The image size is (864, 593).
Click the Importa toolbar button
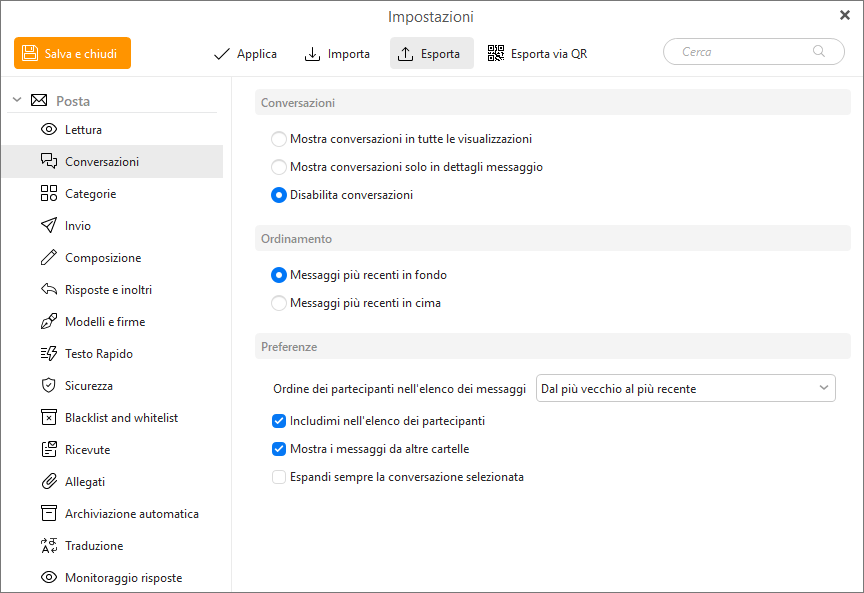click(337, 54)
